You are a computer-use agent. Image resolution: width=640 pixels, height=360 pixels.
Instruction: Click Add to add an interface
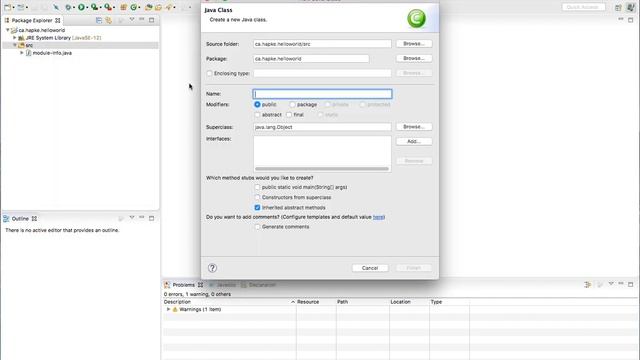point(414,141)
